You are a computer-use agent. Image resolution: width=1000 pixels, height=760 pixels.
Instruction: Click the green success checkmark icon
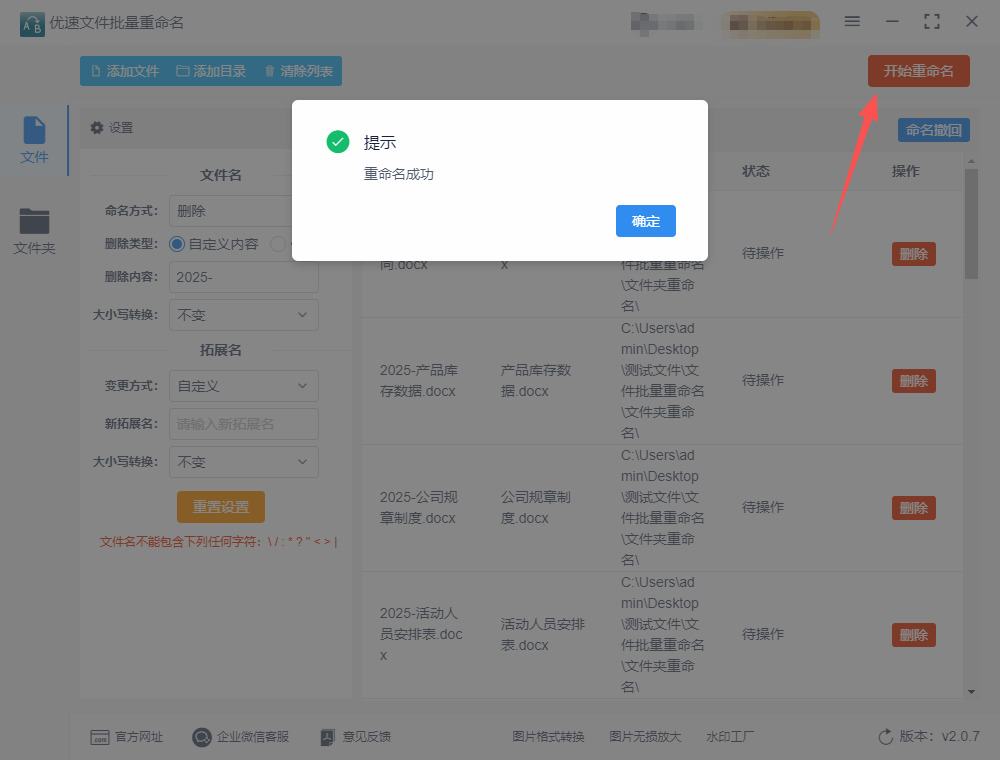(337, 142)
